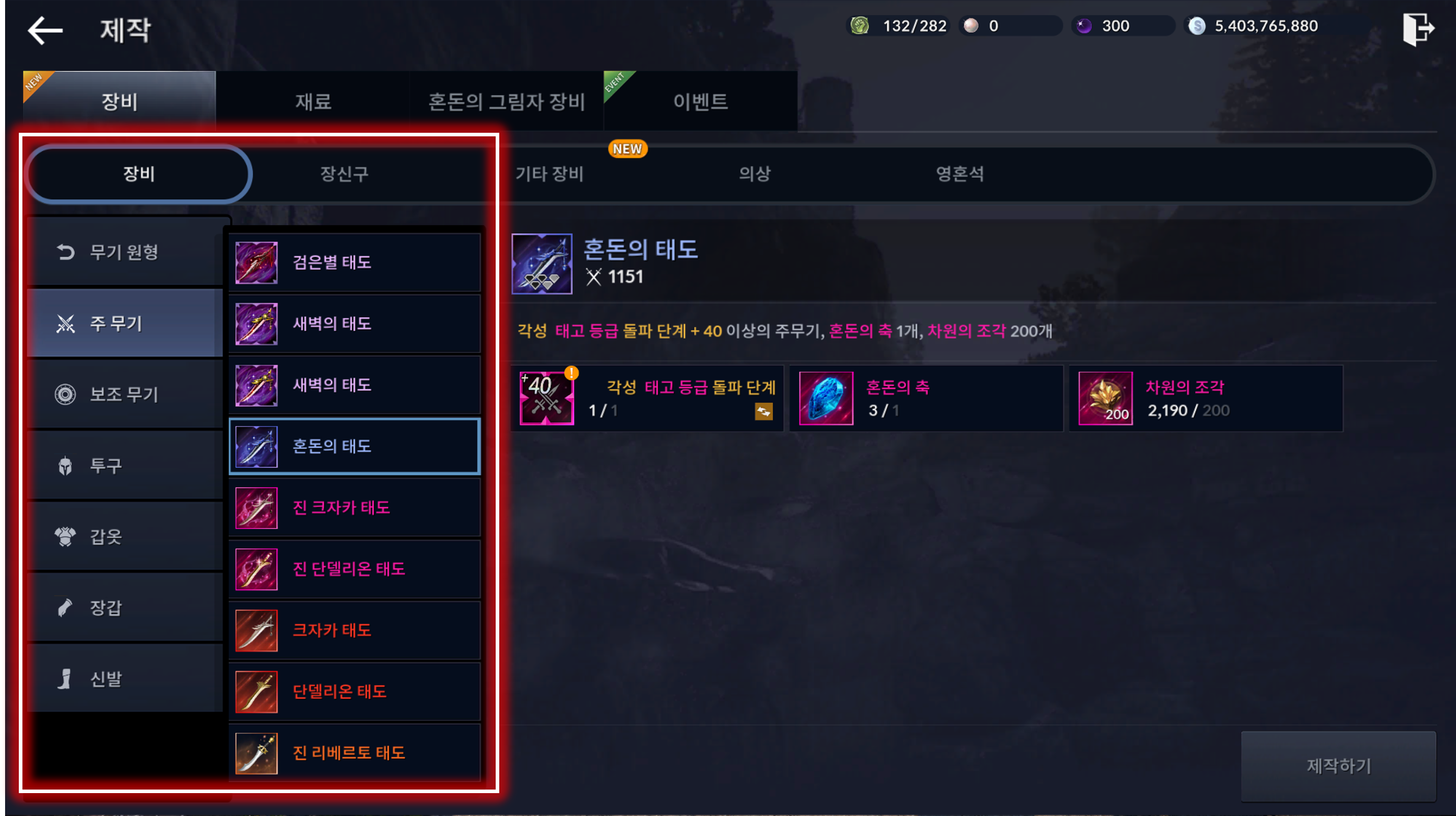The width and height of the screenshot is (1456, 816).
Task: Open the 신발 boots category
Action: pos(125,679)
